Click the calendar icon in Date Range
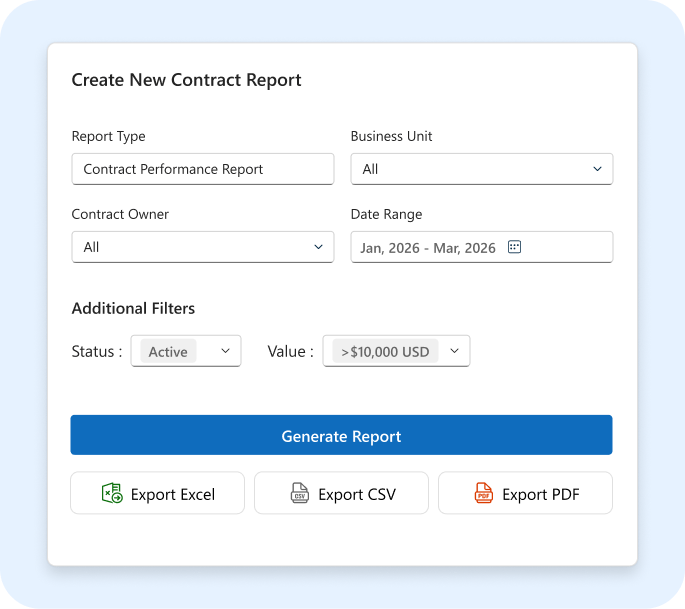Screen dimensions: 685x609 [x=514, y=247]
